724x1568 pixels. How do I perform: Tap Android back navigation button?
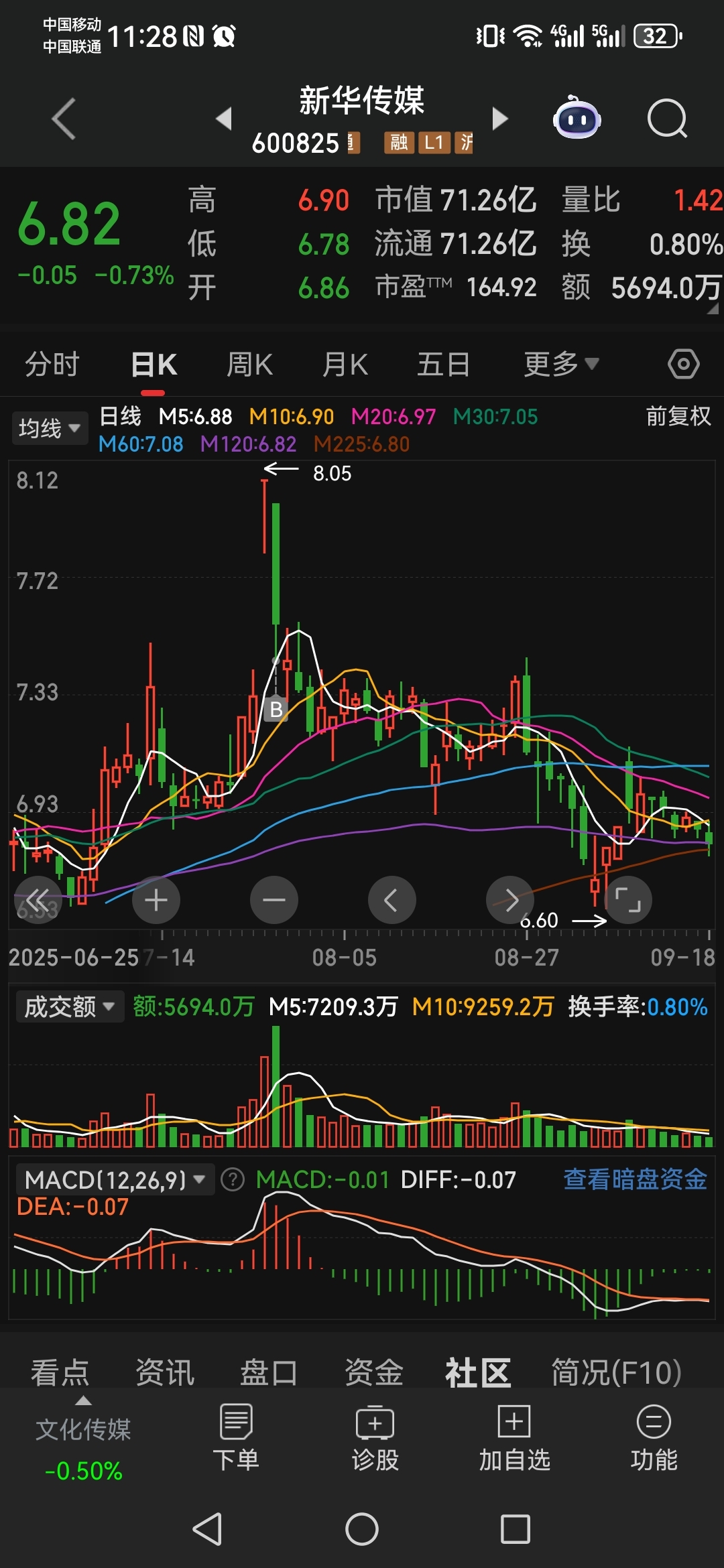tap(207, 1529)
